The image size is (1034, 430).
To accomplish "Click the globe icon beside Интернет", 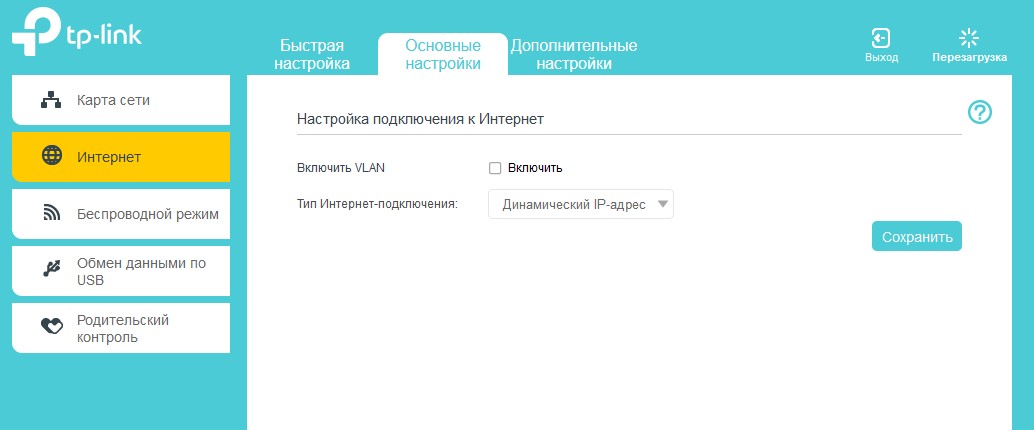I will [51, 156].
